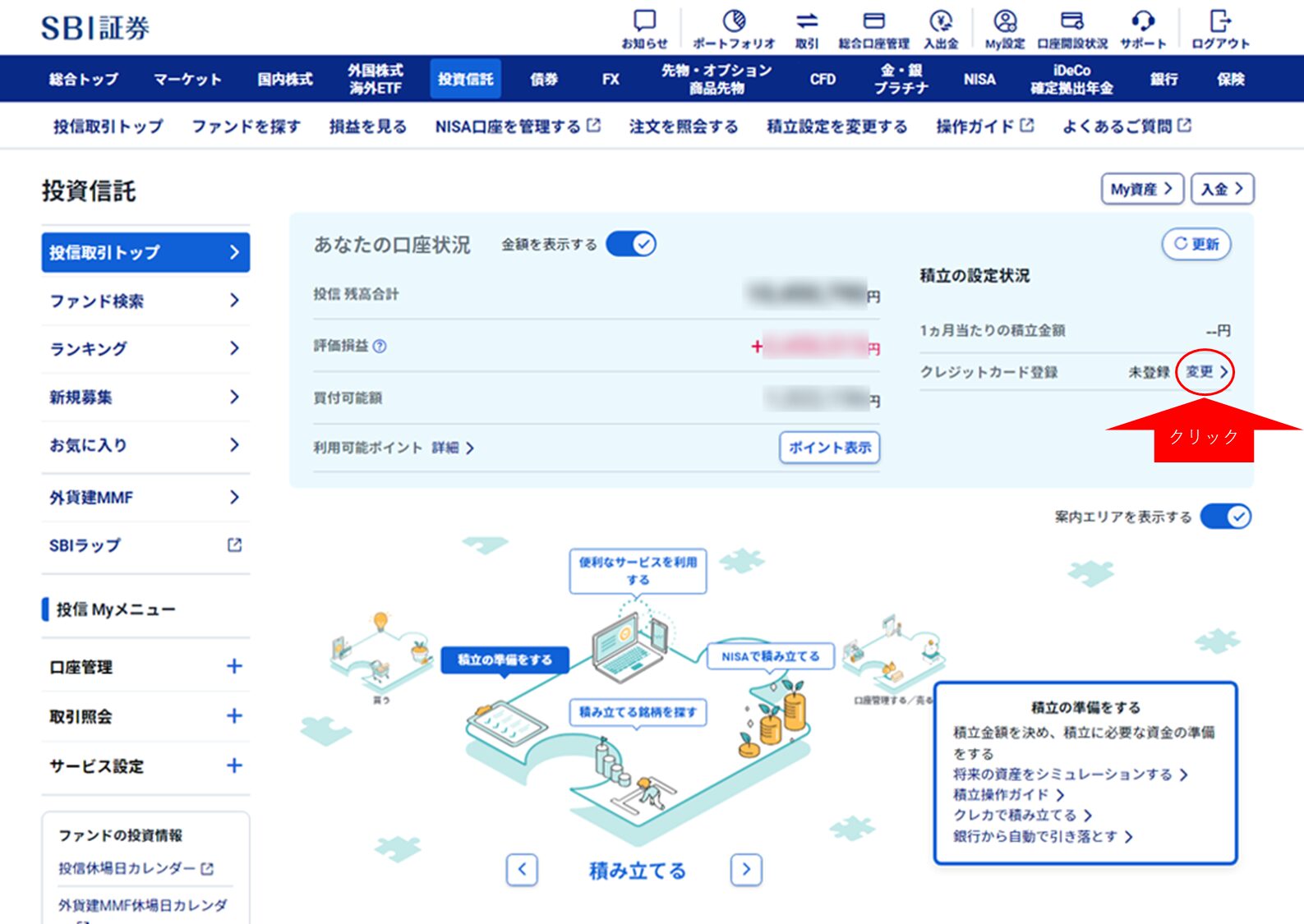
Task: Toggle the 案内エリアを表示する switch
Action: click(x=1225, y=517)
